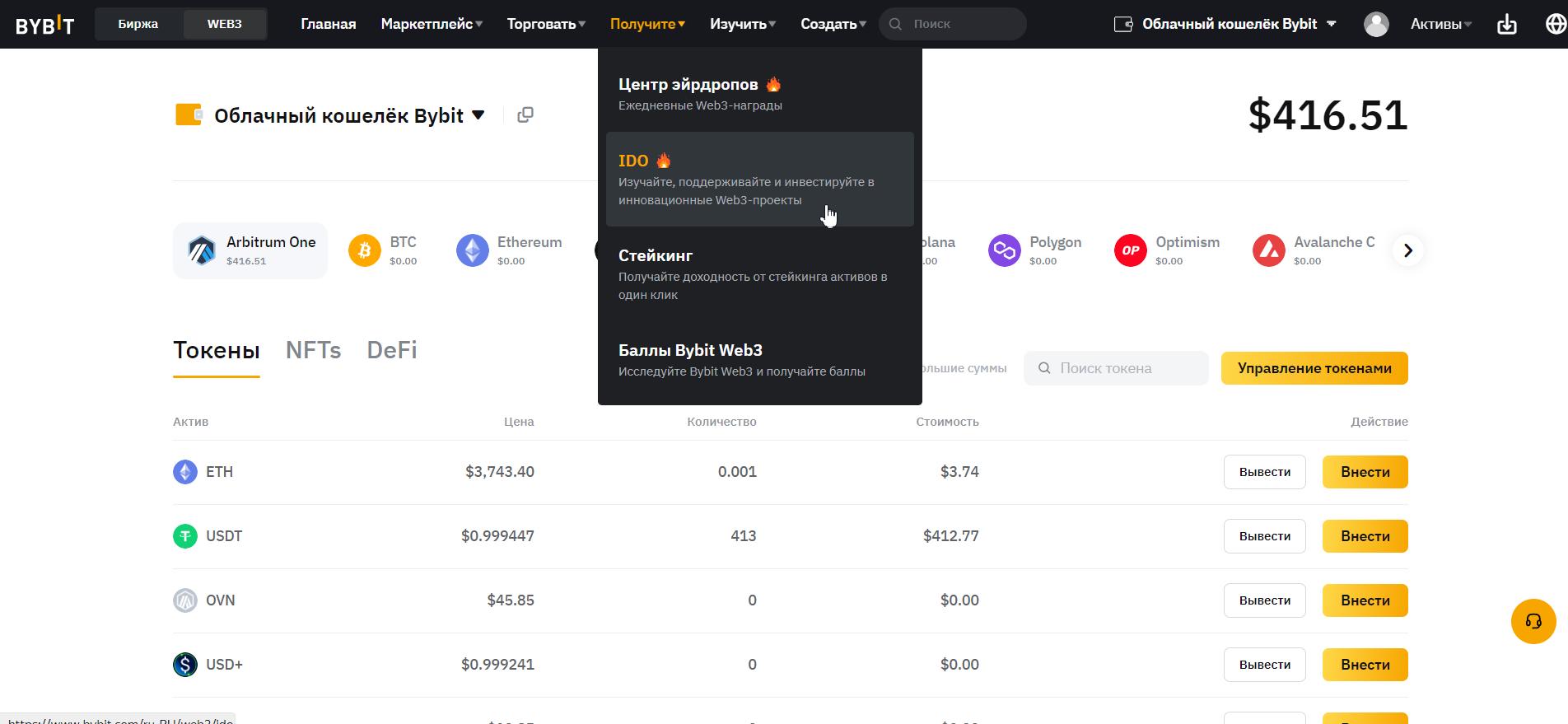Open the support headset chat button
The image size is (1568, 724).
click(1533, 621)
